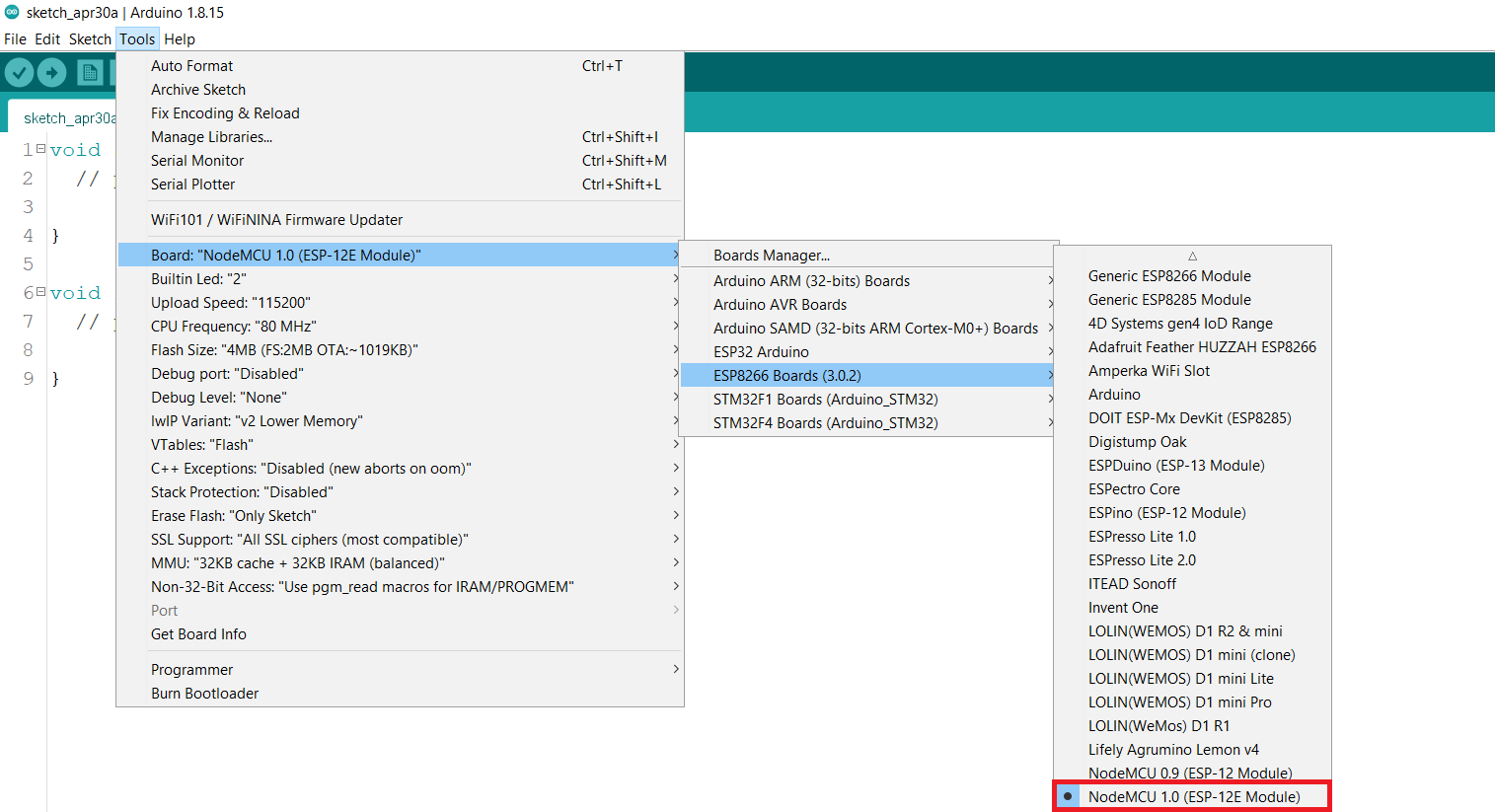
Task: Launch the Serial Monitor
Action: [400, 161]
